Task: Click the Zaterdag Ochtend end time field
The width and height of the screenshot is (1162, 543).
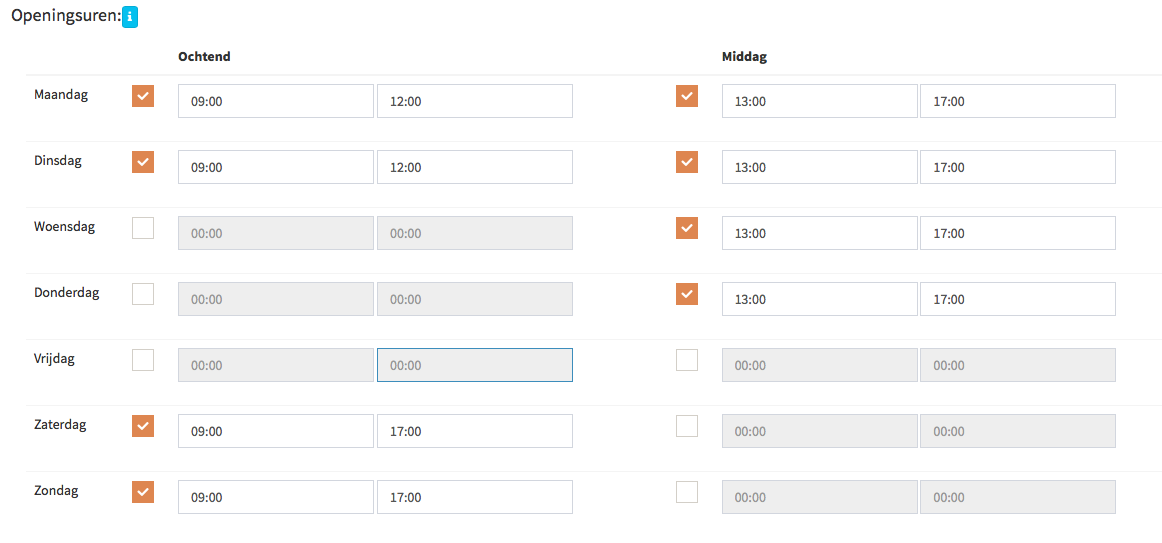Action: click(x=474, y=431)
